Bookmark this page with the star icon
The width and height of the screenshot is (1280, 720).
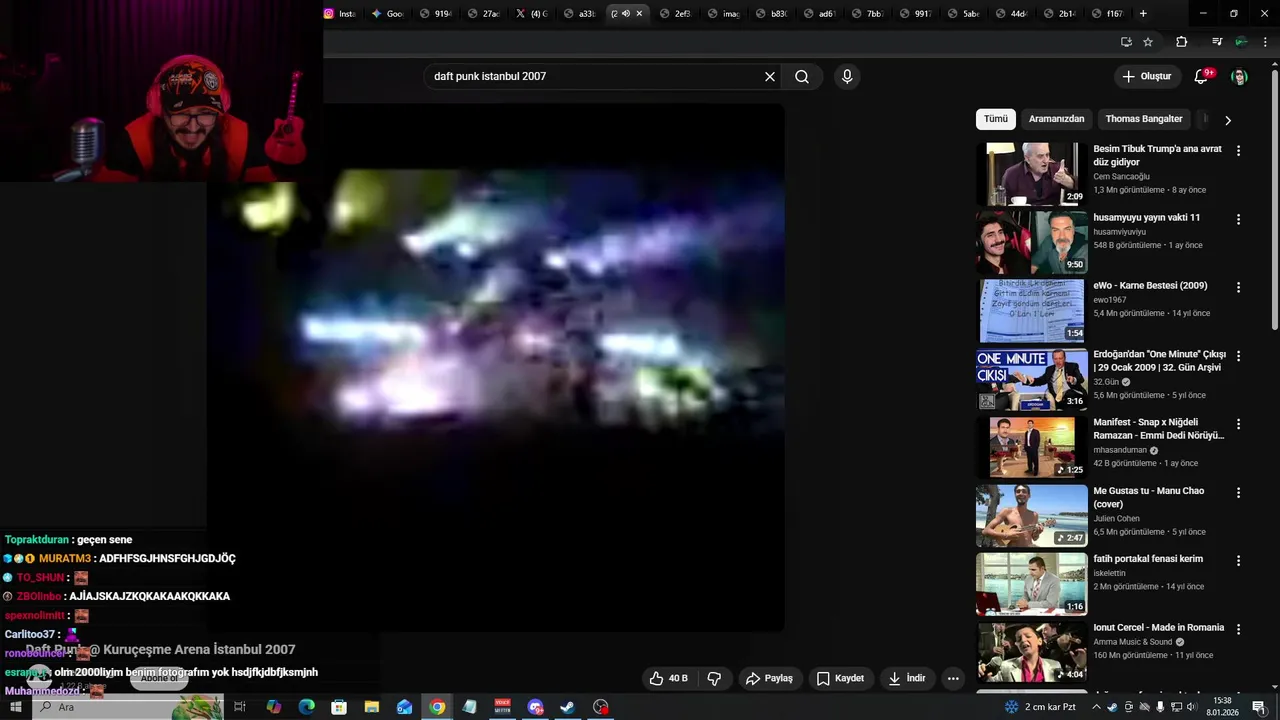(1148, 42)
